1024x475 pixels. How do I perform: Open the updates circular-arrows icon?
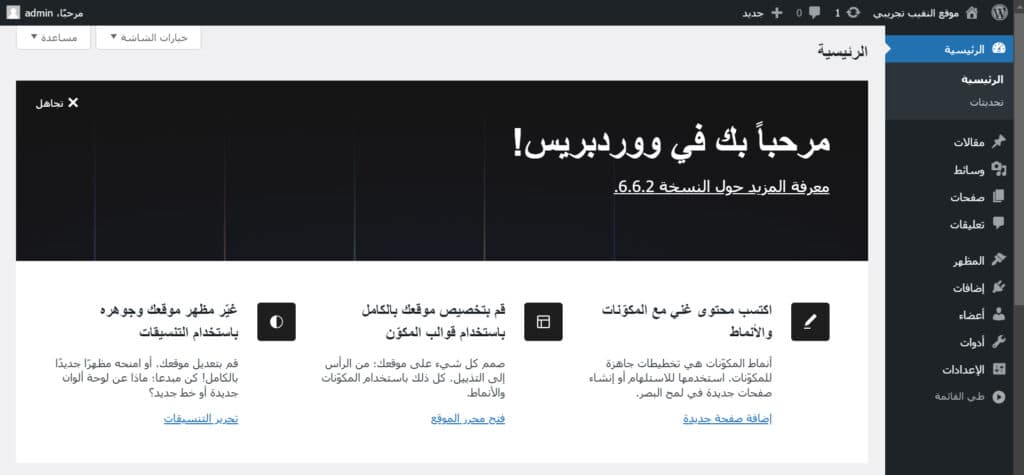[854, 12]
